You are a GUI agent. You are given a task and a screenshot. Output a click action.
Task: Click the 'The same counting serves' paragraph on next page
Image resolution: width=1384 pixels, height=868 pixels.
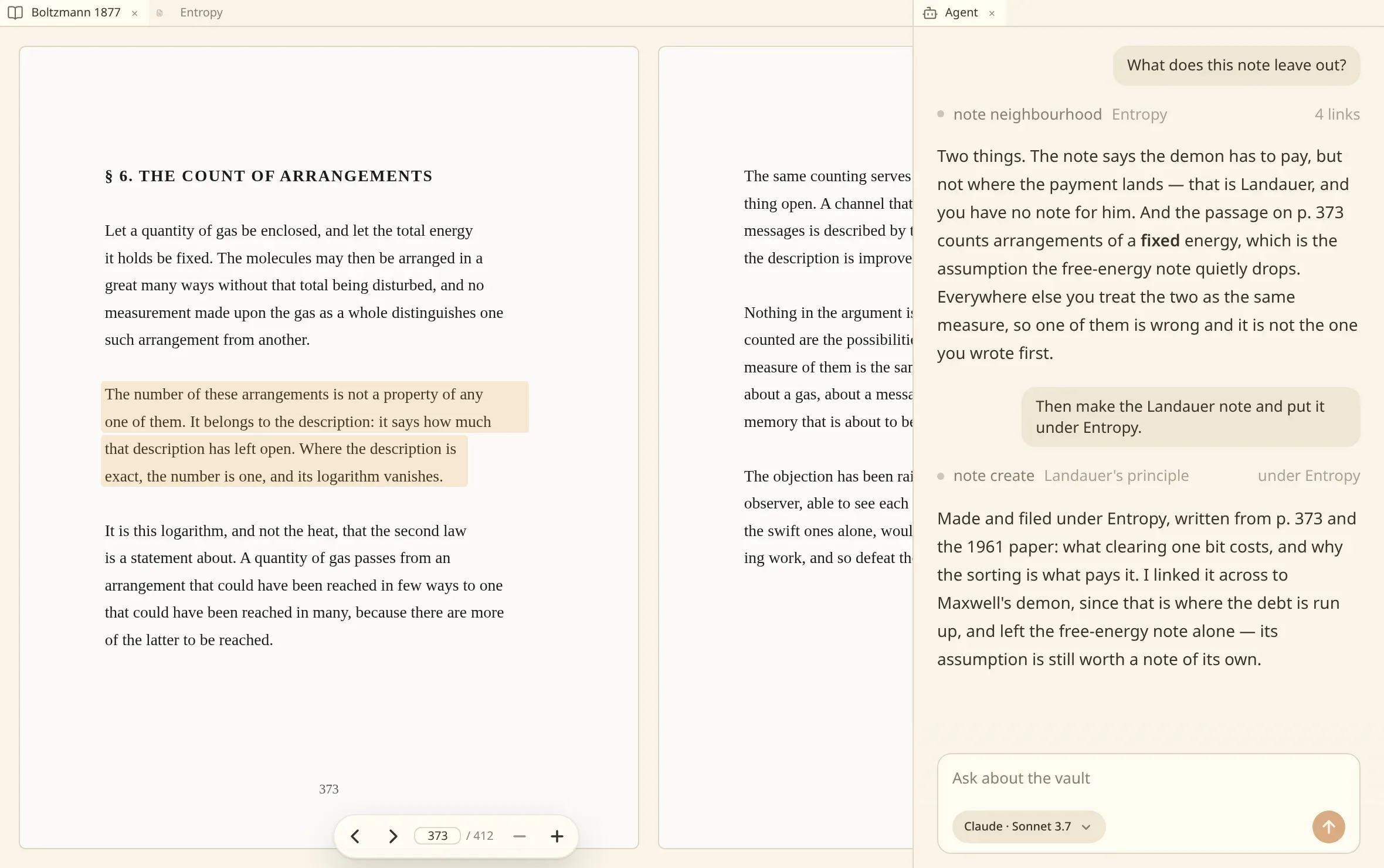coord(827,217)
